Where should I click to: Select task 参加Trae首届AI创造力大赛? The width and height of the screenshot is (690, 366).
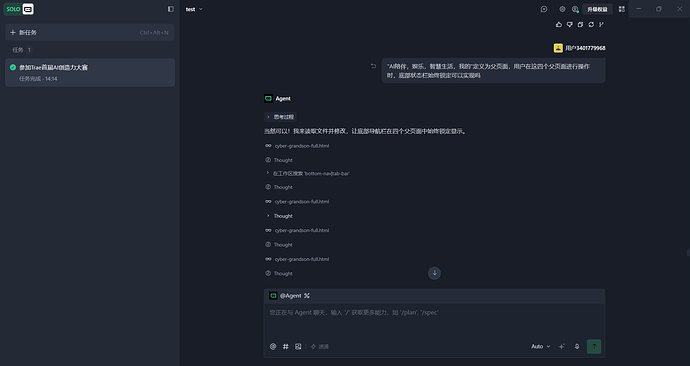coord(90,73)
